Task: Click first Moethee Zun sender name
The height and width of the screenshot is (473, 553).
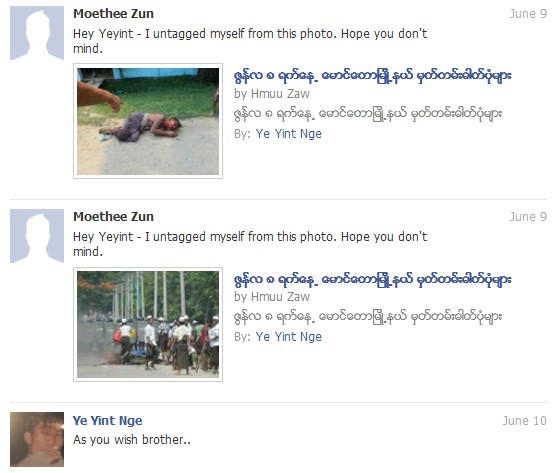Action: click(113, 14)
